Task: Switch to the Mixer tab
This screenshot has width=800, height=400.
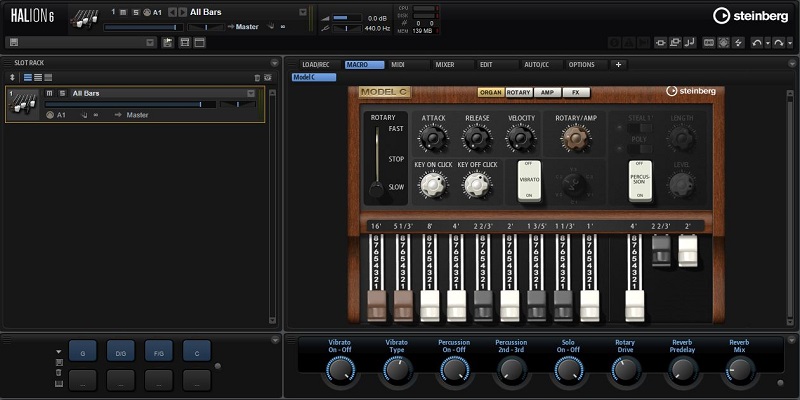Action: click(x=444, y=65)
